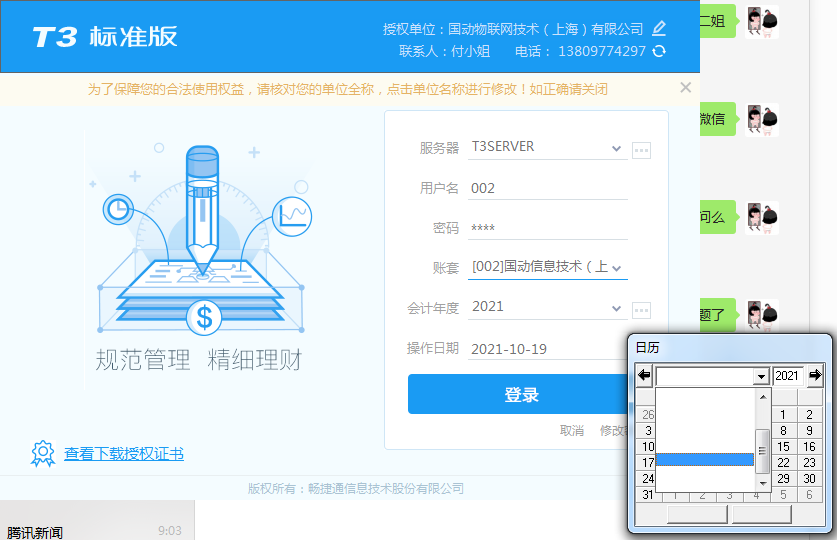This screenshot has height=540, width=837.
Task: Click the edit pencil icon beside 授权单位
Action: 659,28
